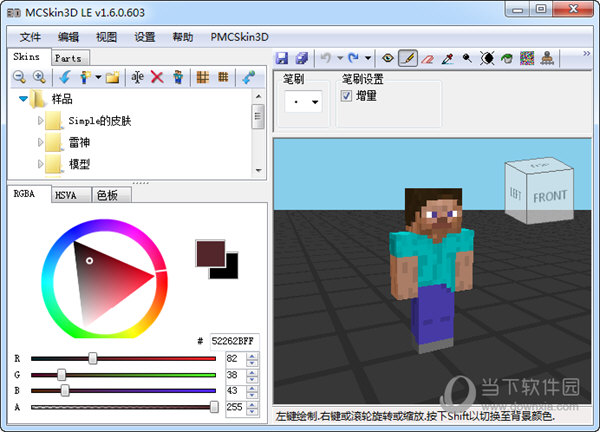Click the new skin character icon
Viewport: 600px width, 432px height.
[85, 77]
